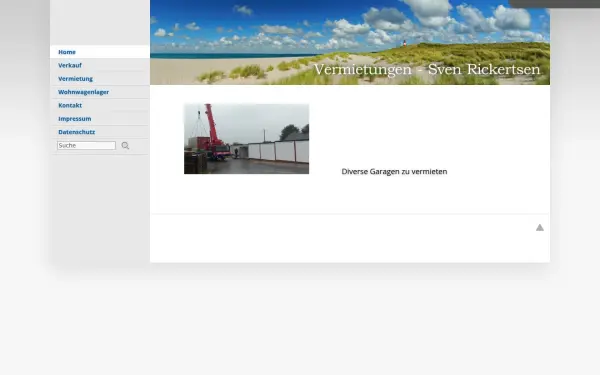Click the scroll-to-top triangle icon
600x375 pixels.
[540, 228]
